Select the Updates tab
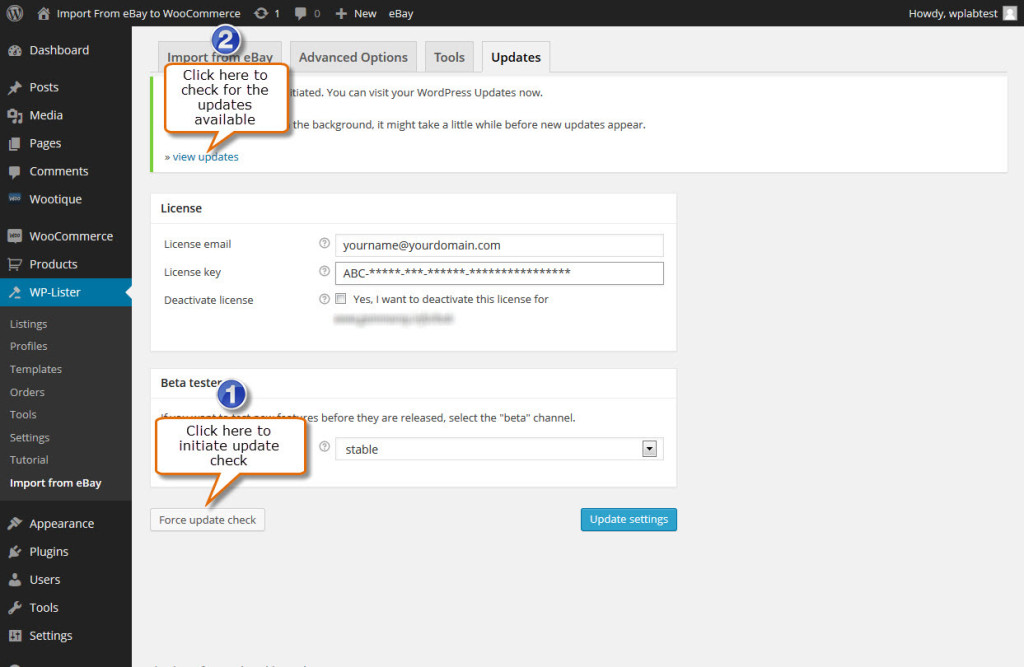Screen dimensions: 1024x667 coord(516,57)
